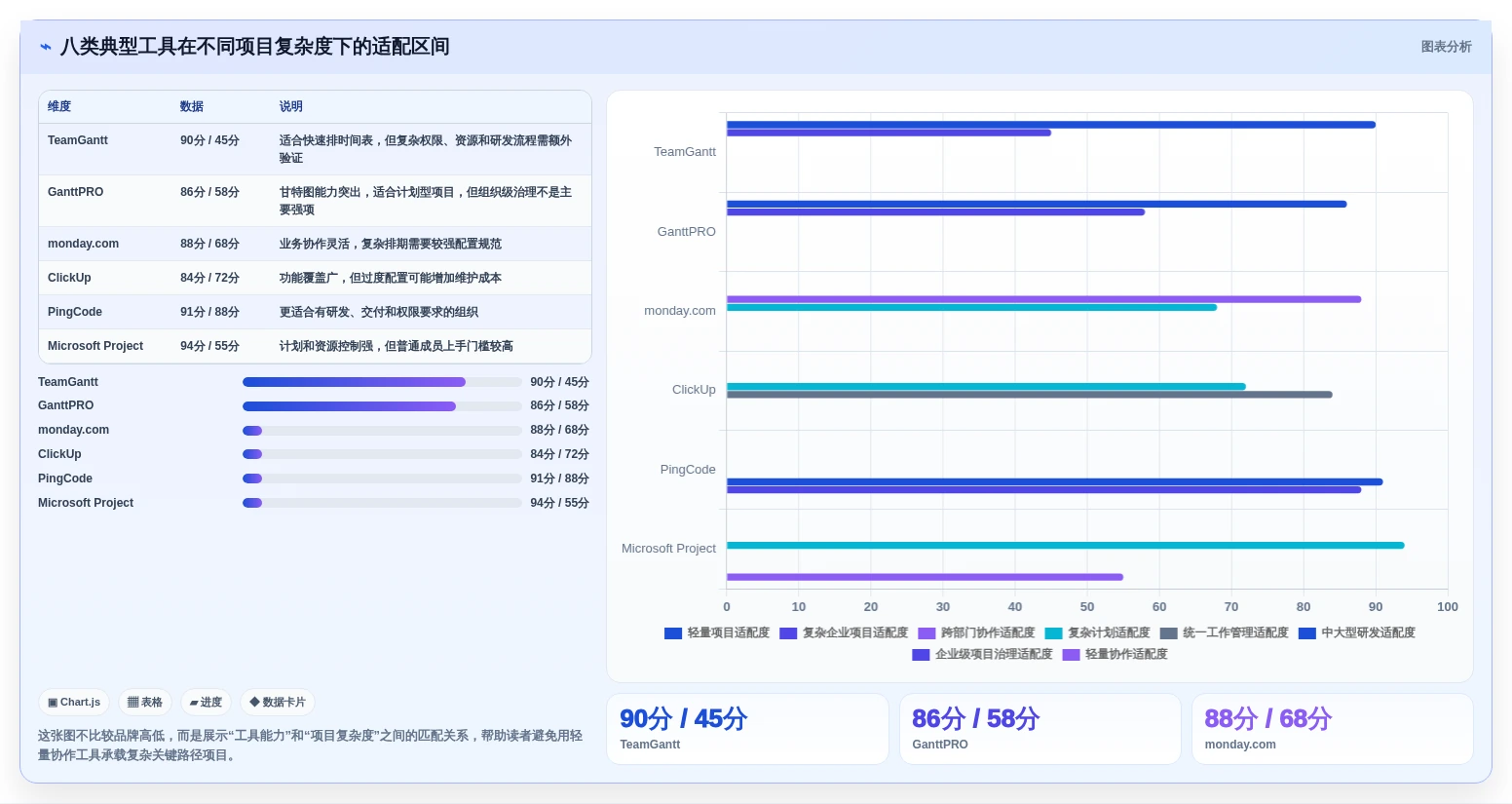Click the TeamGantt progress bar
This screenshot has width=1512, height=804.
coord(382,382)
